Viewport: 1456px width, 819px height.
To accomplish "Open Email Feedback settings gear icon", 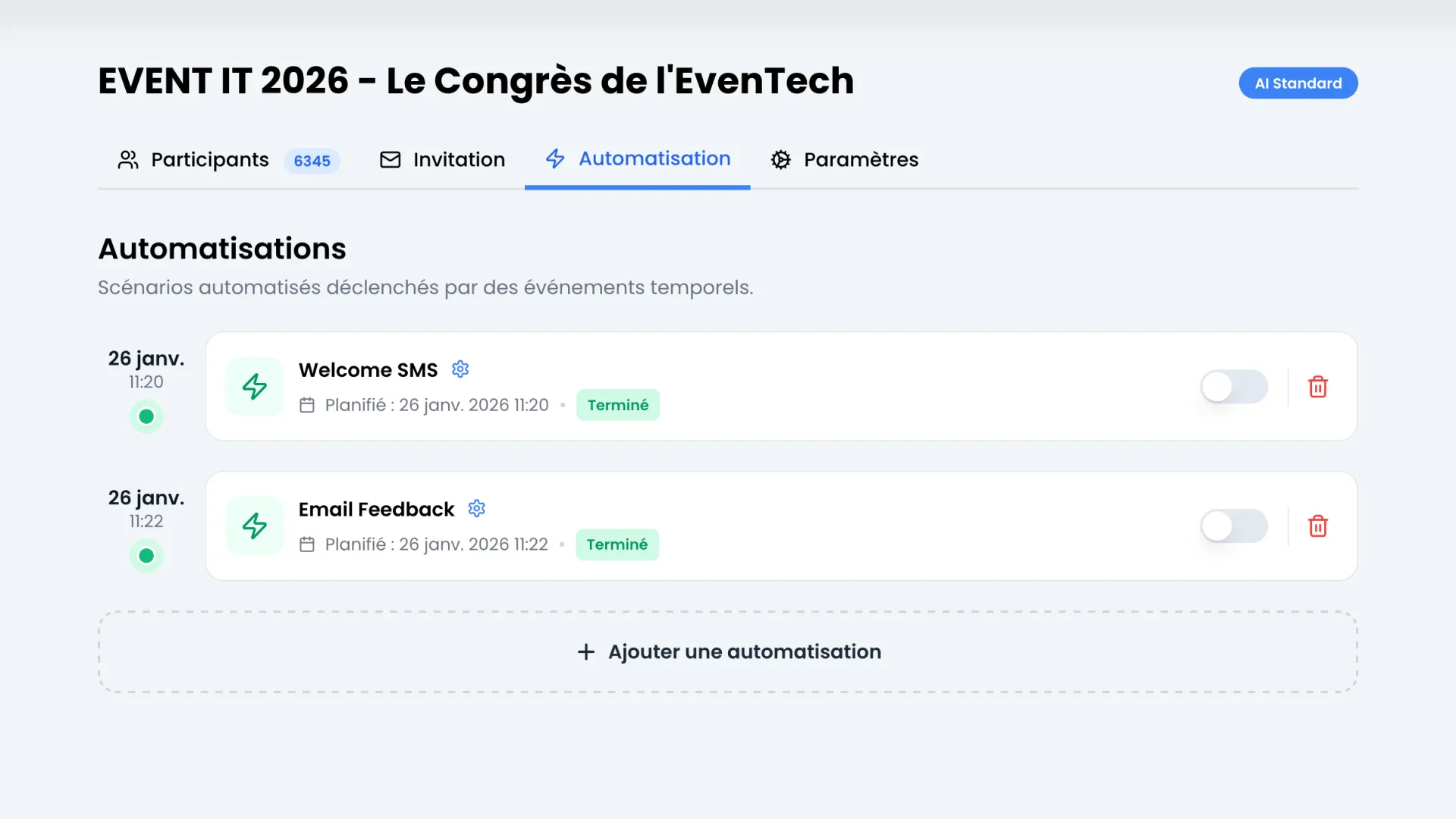I will (x=476, y=509).
